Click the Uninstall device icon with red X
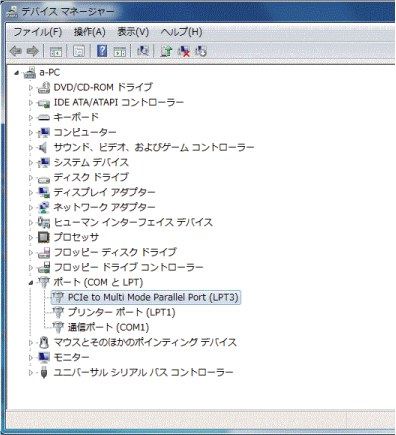396x435 pixels. pyautogui.click(x=184, y=51)
